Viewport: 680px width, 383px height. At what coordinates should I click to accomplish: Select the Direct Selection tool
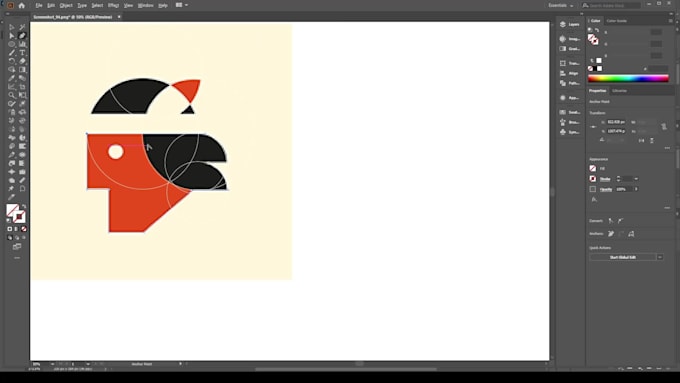point(12,36)
